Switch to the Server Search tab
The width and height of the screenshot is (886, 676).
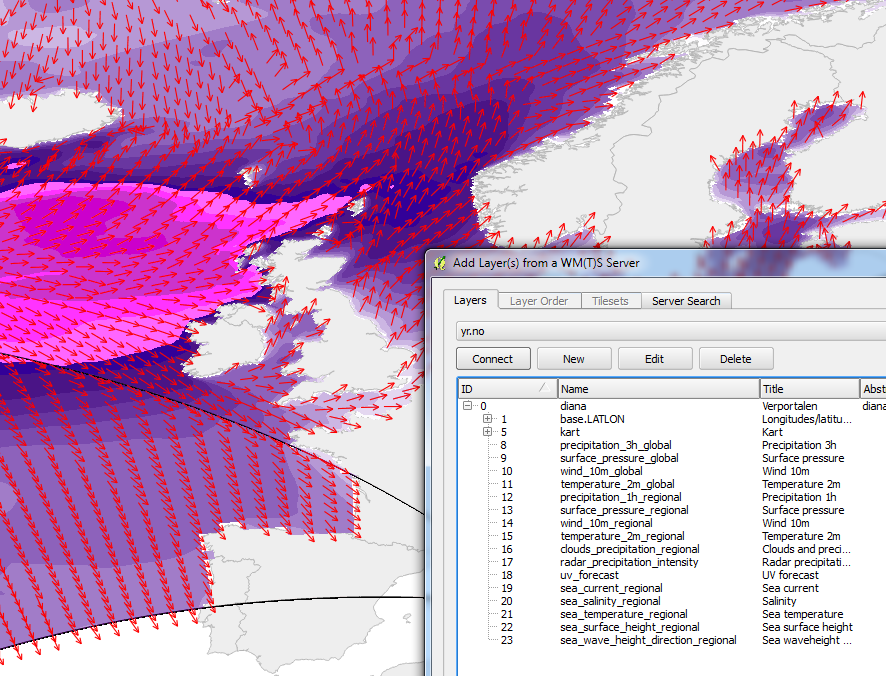pyautogui.click(x=686, y=301)
